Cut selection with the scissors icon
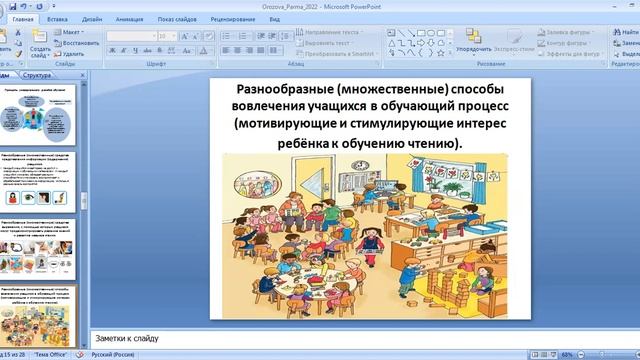 click(18, 32)
